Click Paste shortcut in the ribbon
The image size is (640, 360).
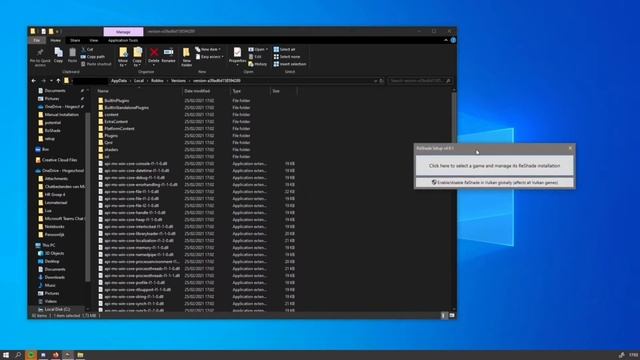tap(96, 64)
